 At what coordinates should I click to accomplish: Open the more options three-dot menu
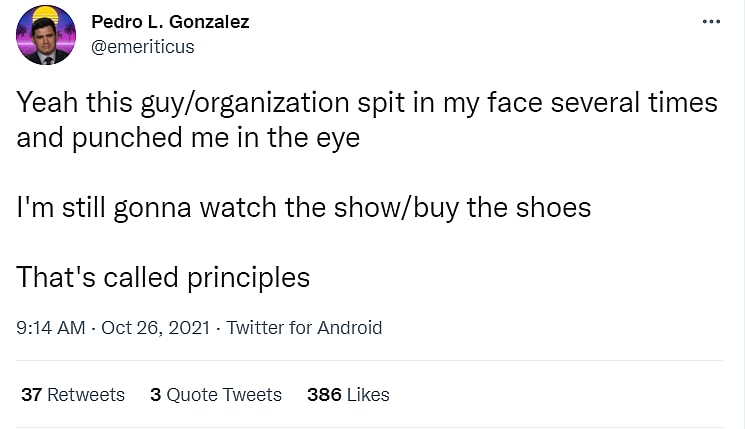(x=712, y=22)
